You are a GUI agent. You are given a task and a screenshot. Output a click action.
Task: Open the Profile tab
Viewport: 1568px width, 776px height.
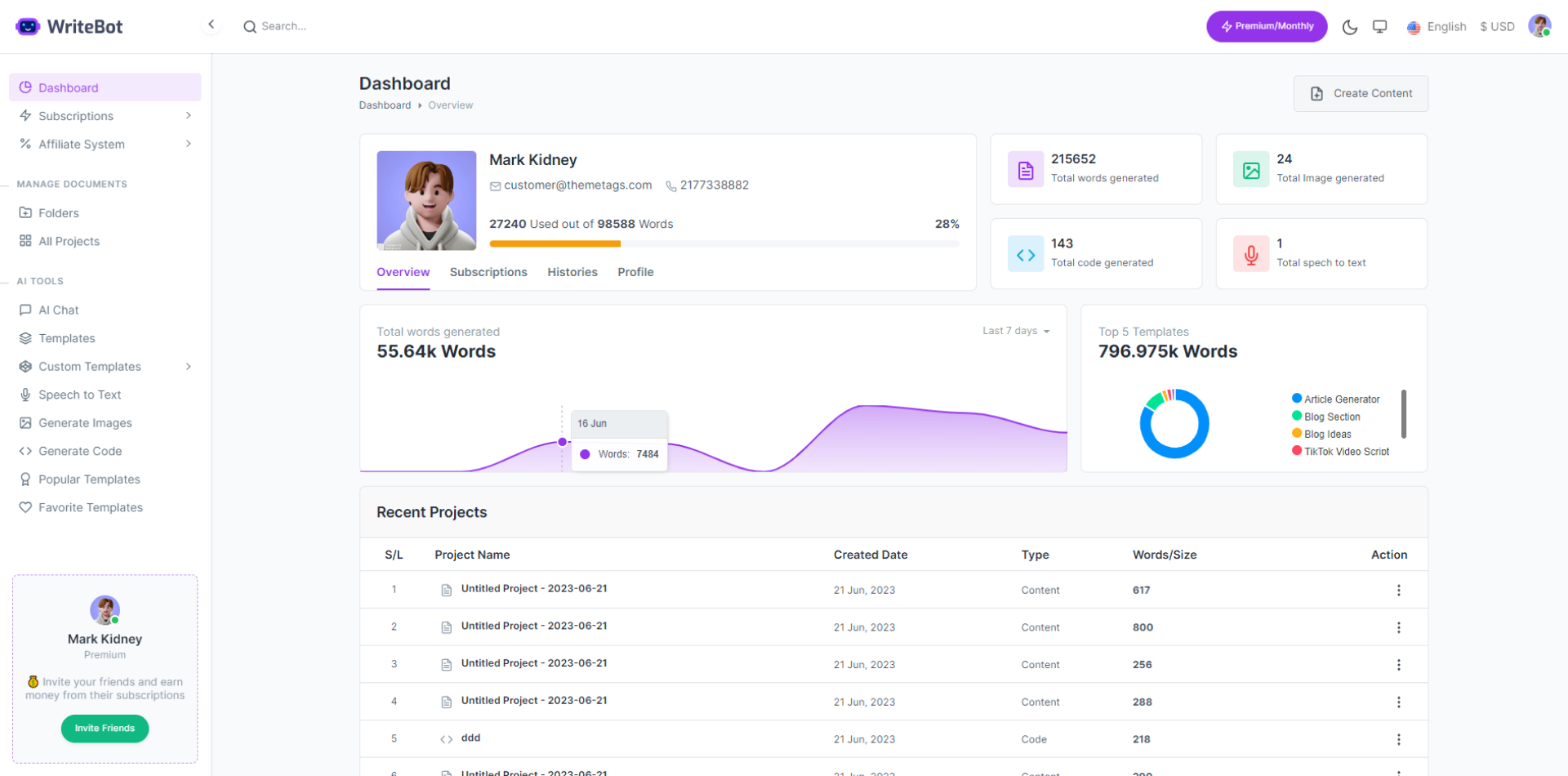click(x=635, y=272)
